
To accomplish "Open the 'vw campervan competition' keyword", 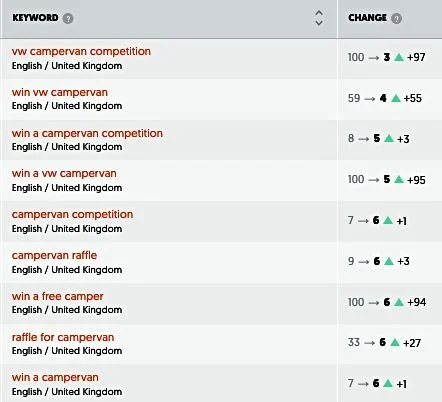I will pyautogui.click(x=81, y=51).
